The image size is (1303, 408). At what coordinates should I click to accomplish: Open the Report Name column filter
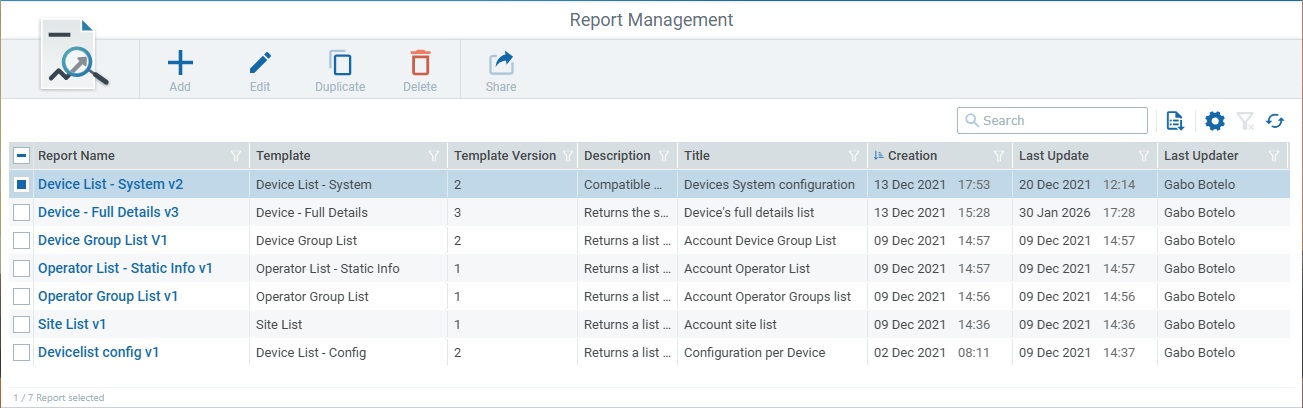(236, 156)
